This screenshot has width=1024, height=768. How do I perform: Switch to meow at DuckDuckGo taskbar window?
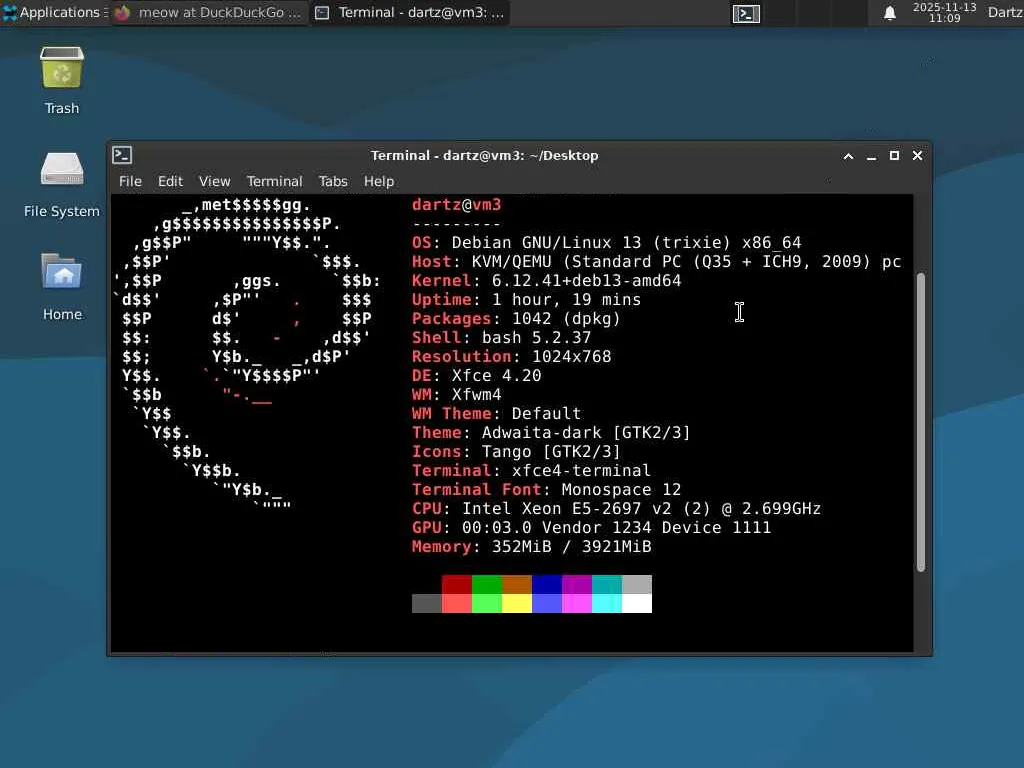point(208,12)
